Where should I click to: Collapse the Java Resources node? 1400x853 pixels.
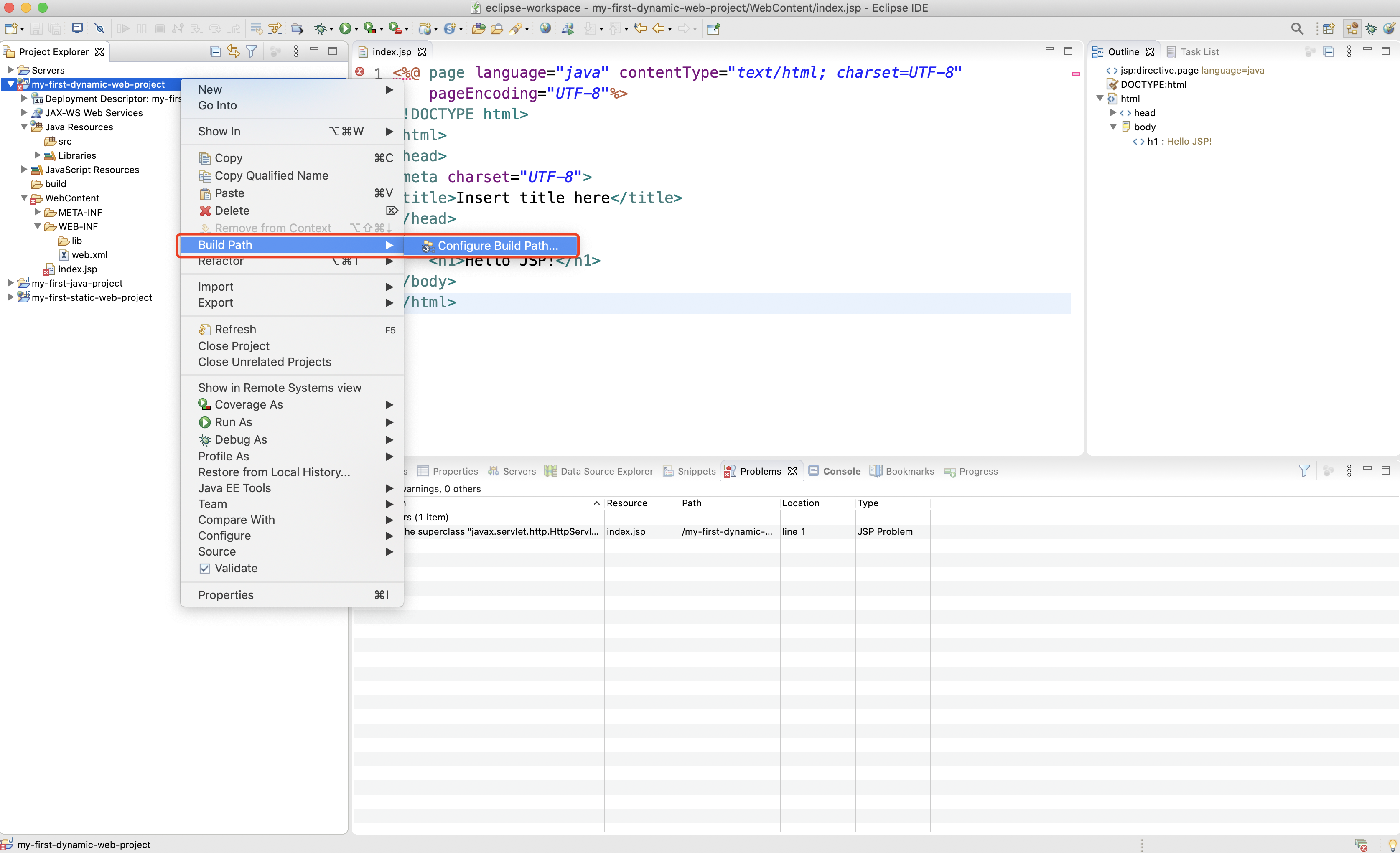[24, 127]
